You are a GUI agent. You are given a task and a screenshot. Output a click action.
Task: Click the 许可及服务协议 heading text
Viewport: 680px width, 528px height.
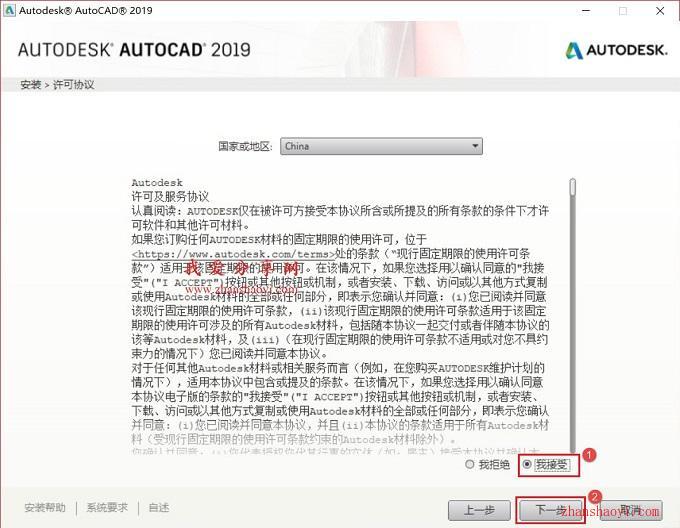tap(170, 197)
